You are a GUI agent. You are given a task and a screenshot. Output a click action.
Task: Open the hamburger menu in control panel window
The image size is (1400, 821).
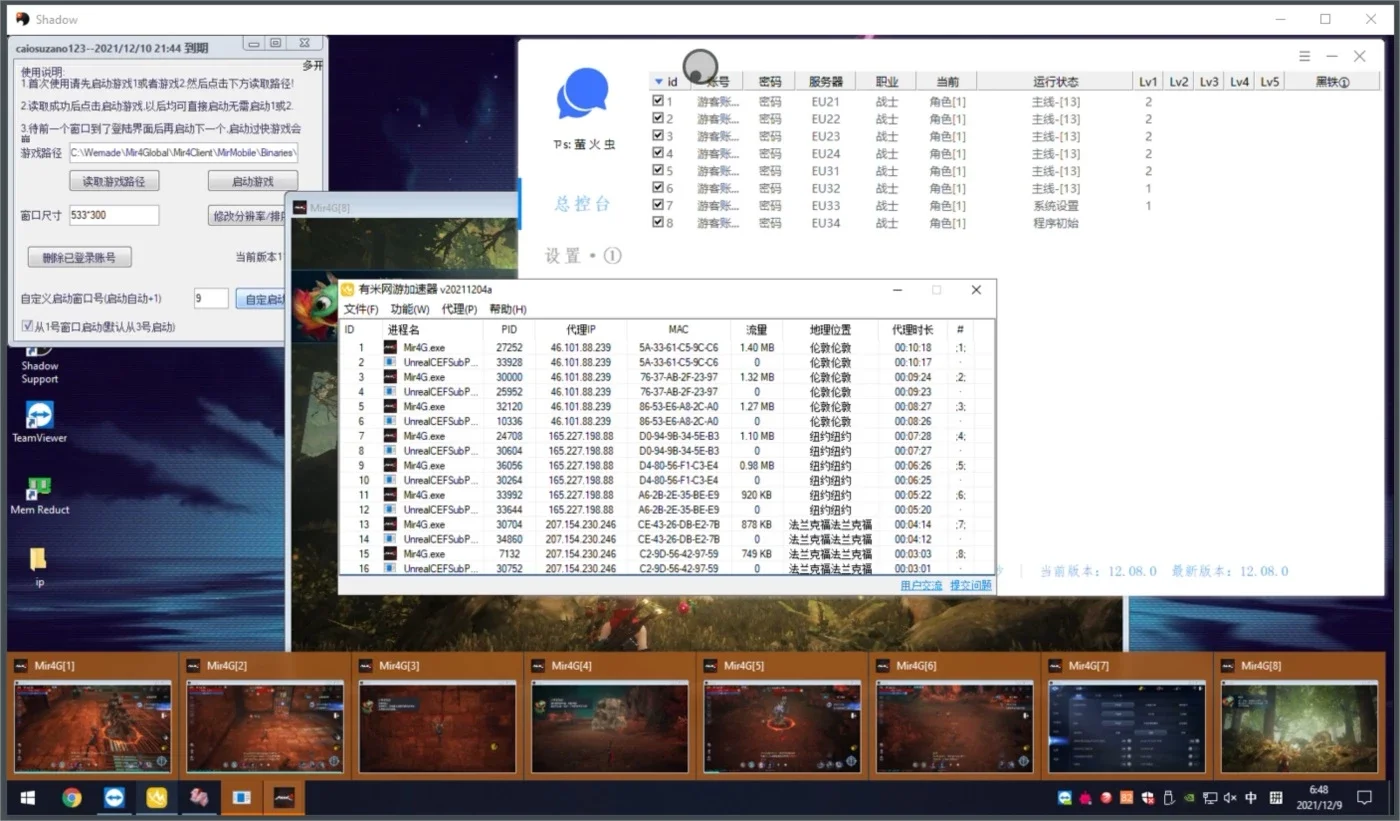point(1304,56)
